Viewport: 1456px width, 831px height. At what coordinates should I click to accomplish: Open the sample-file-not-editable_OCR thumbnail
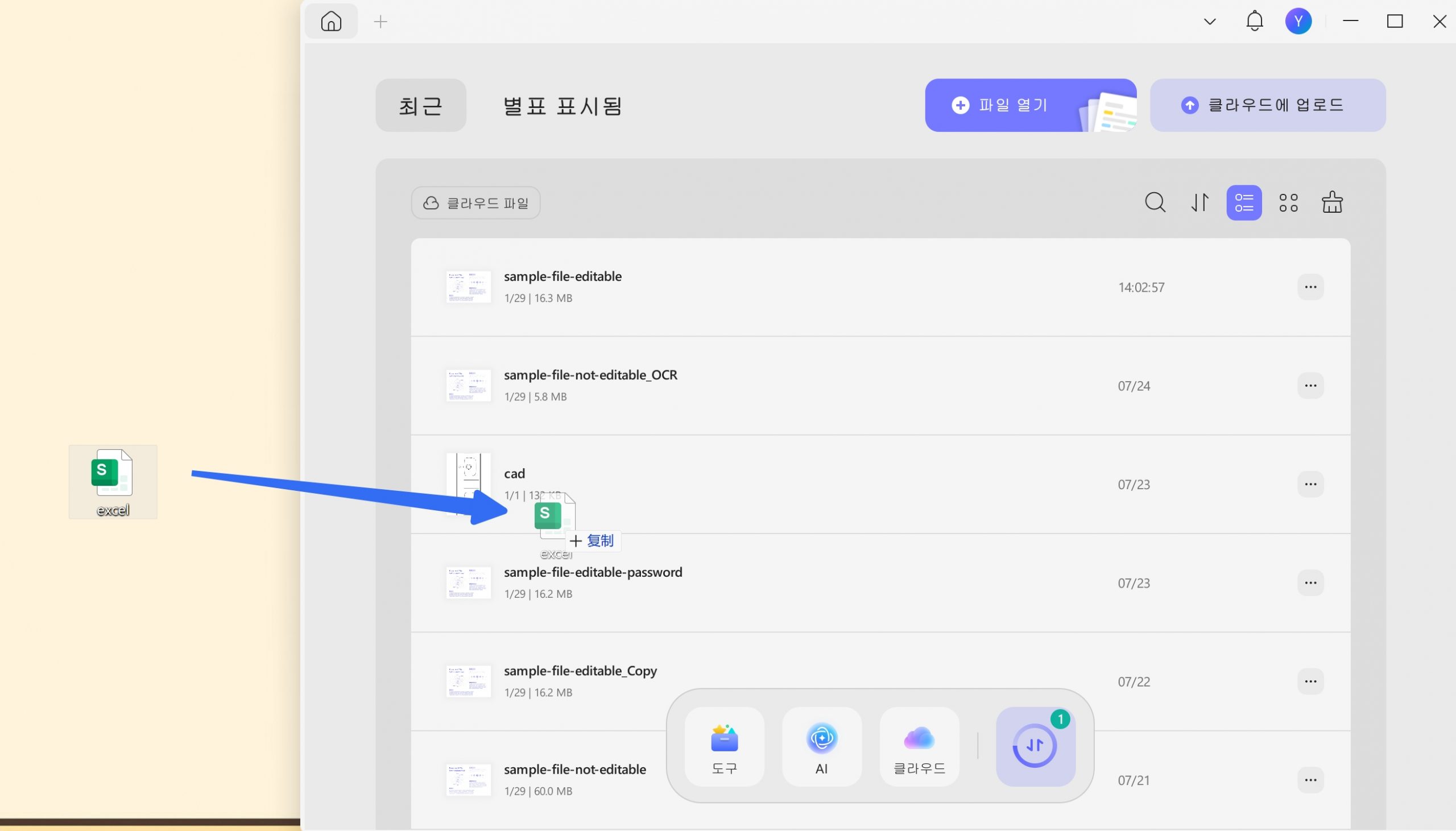point(468,386)
